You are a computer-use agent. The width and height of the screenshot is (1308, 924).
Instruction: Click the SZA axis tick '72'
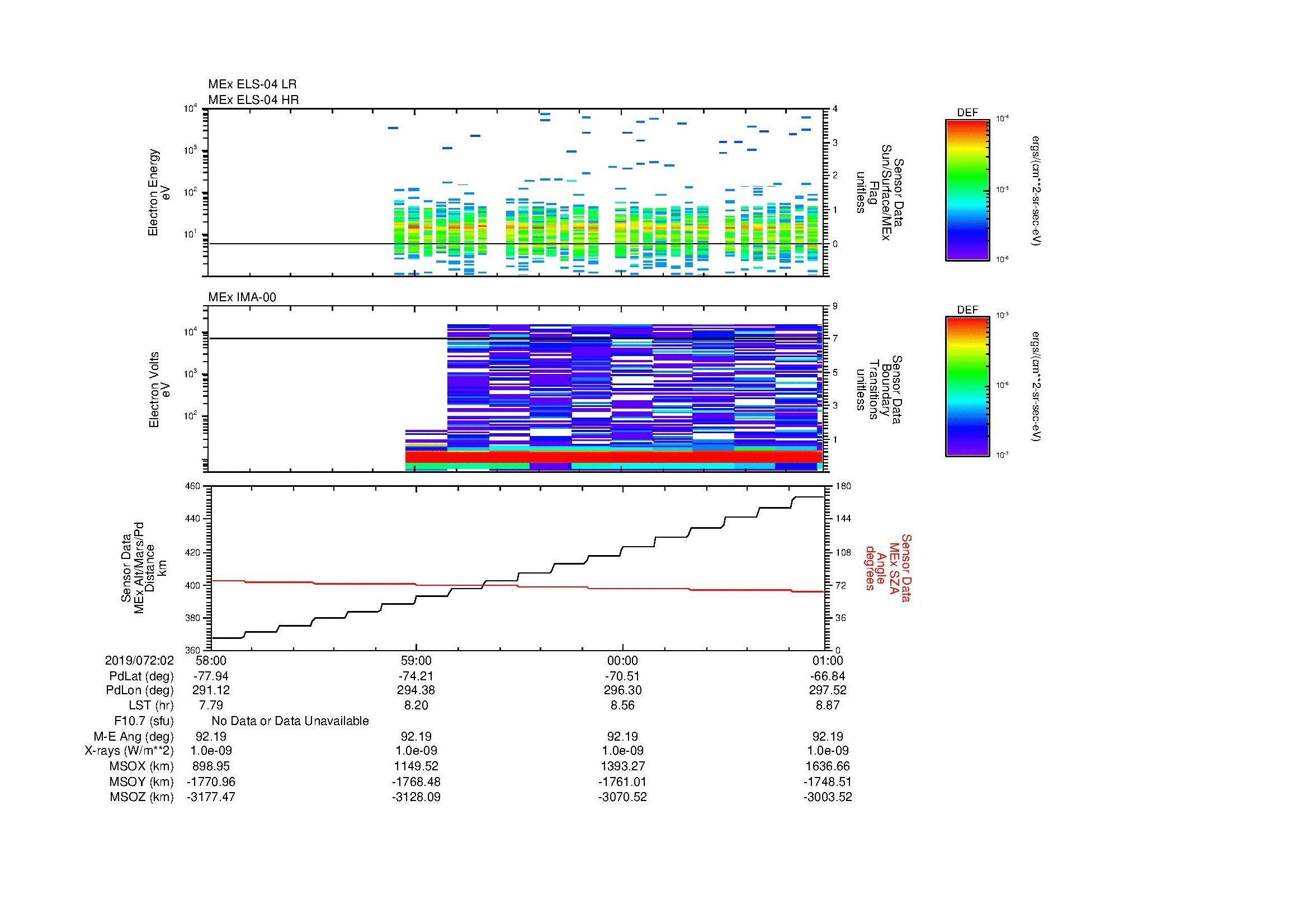[x=840, y=585]
